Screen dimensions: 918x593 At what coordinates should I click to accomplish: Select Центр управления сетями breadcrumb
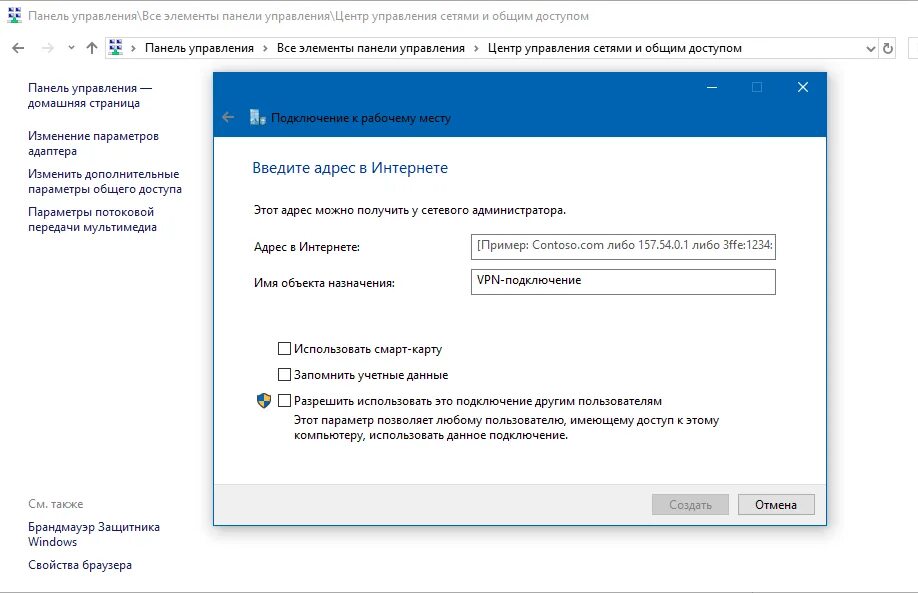click(x=615, y=48)
